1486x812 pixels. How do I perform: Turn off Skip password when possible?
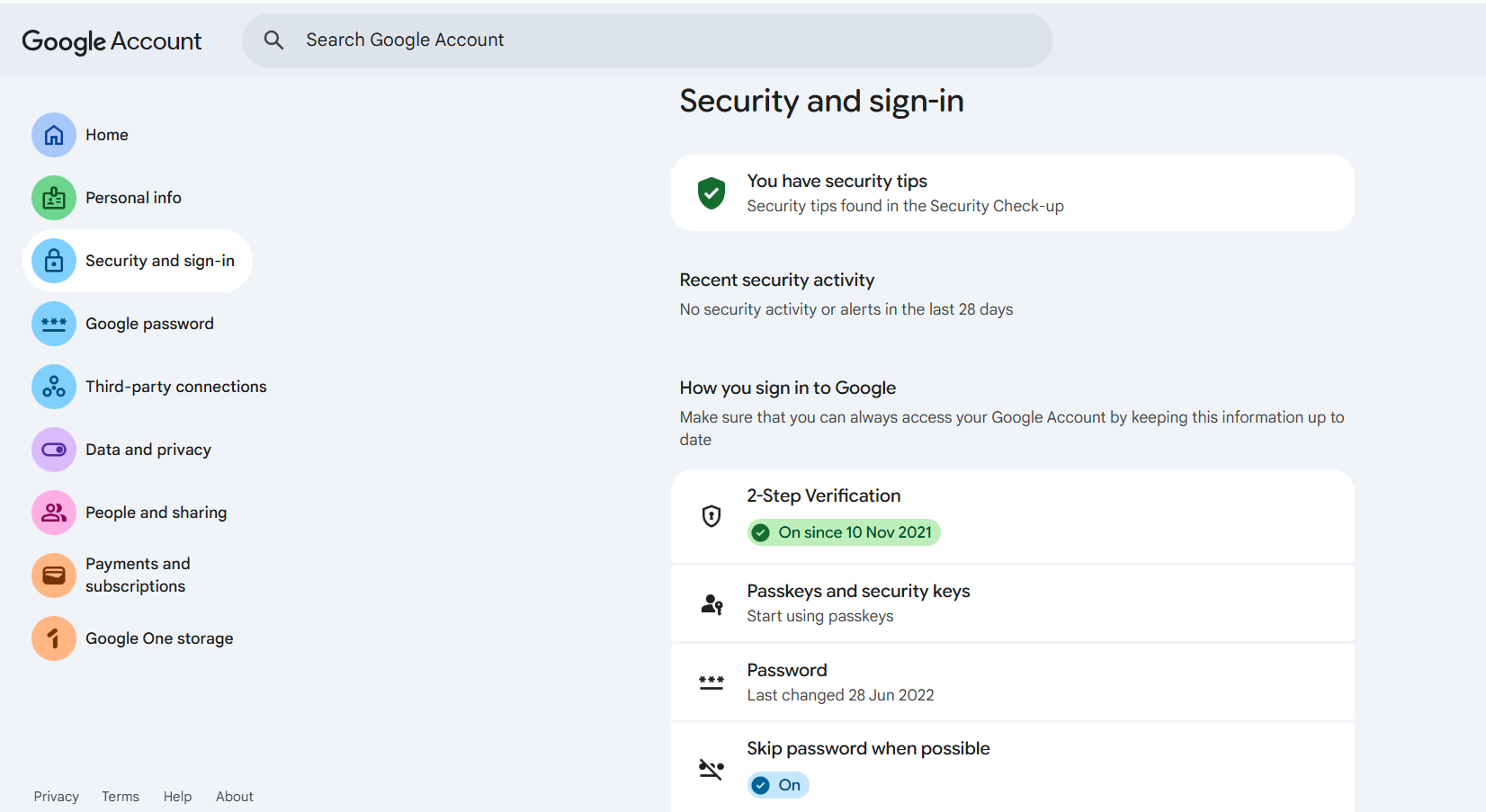coord(777,784)
